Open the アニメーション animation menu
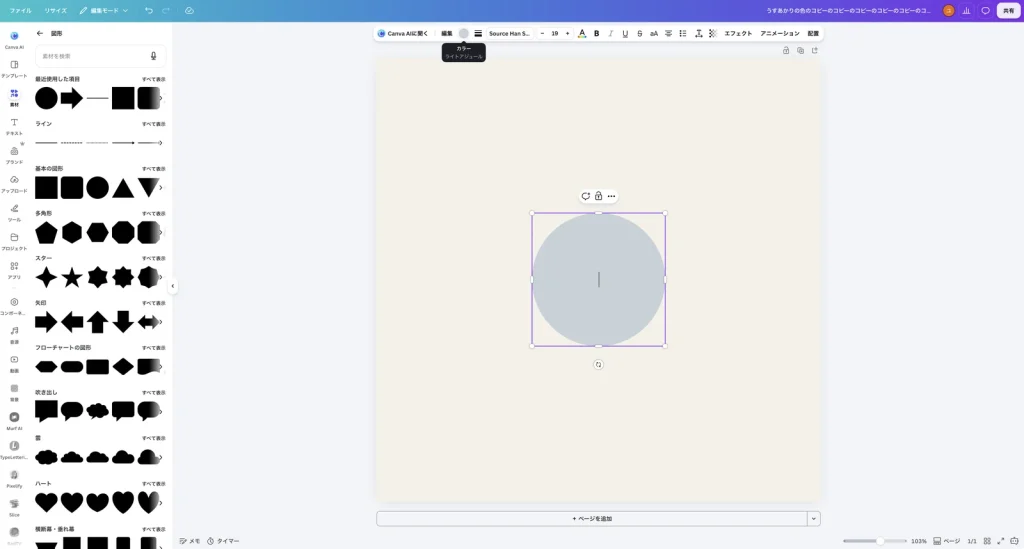The height and width of the screenshot is (549, 1024). [780, 33]
